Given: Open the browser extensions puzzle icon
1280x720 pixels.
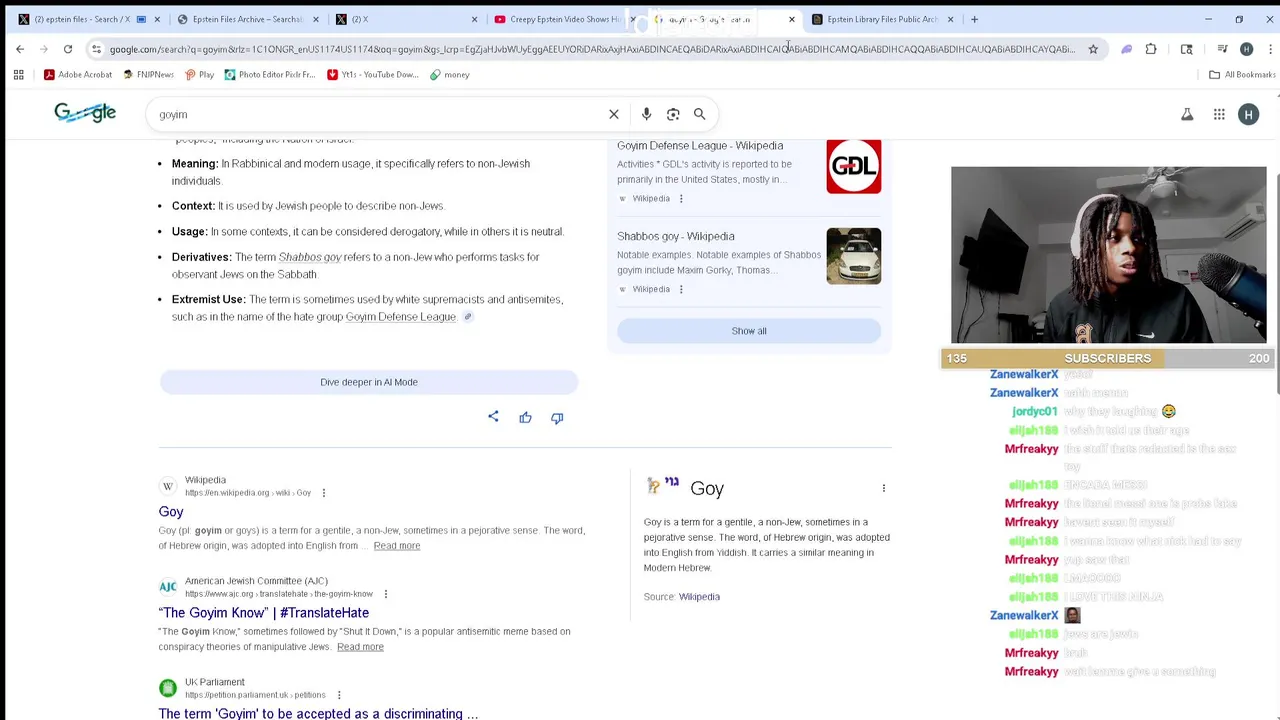Looking at the screenshot, I should [x=1151, y=49].
